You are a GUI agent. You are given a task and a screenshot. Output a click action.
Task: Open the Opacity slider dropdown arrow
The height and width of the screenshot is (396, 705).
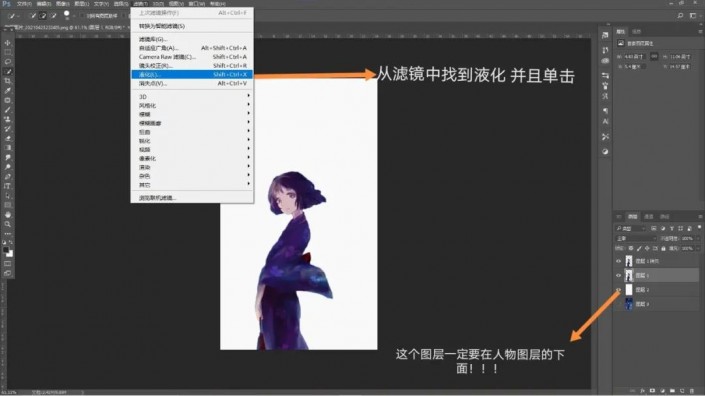click(x=697, y=239)
